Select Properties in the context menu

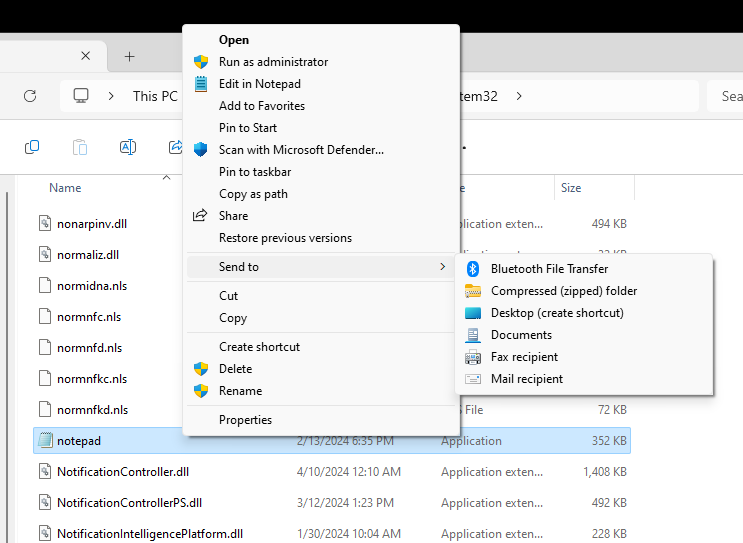[x=245, y=420]
